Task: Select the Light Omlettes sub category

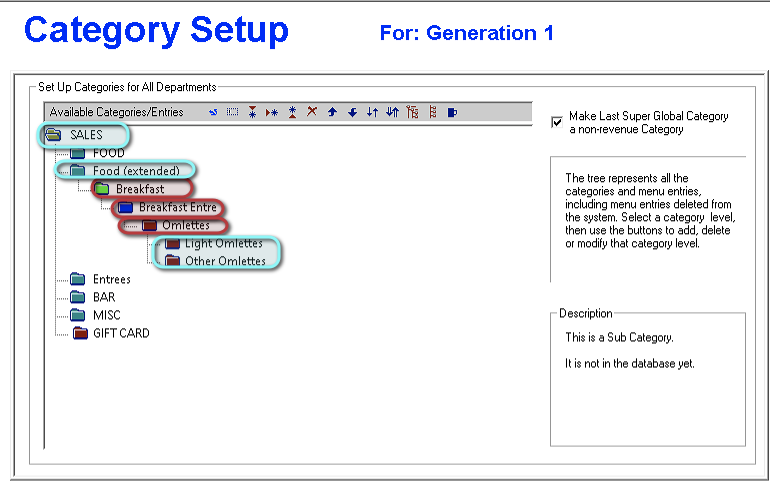Action: (224, 243)
